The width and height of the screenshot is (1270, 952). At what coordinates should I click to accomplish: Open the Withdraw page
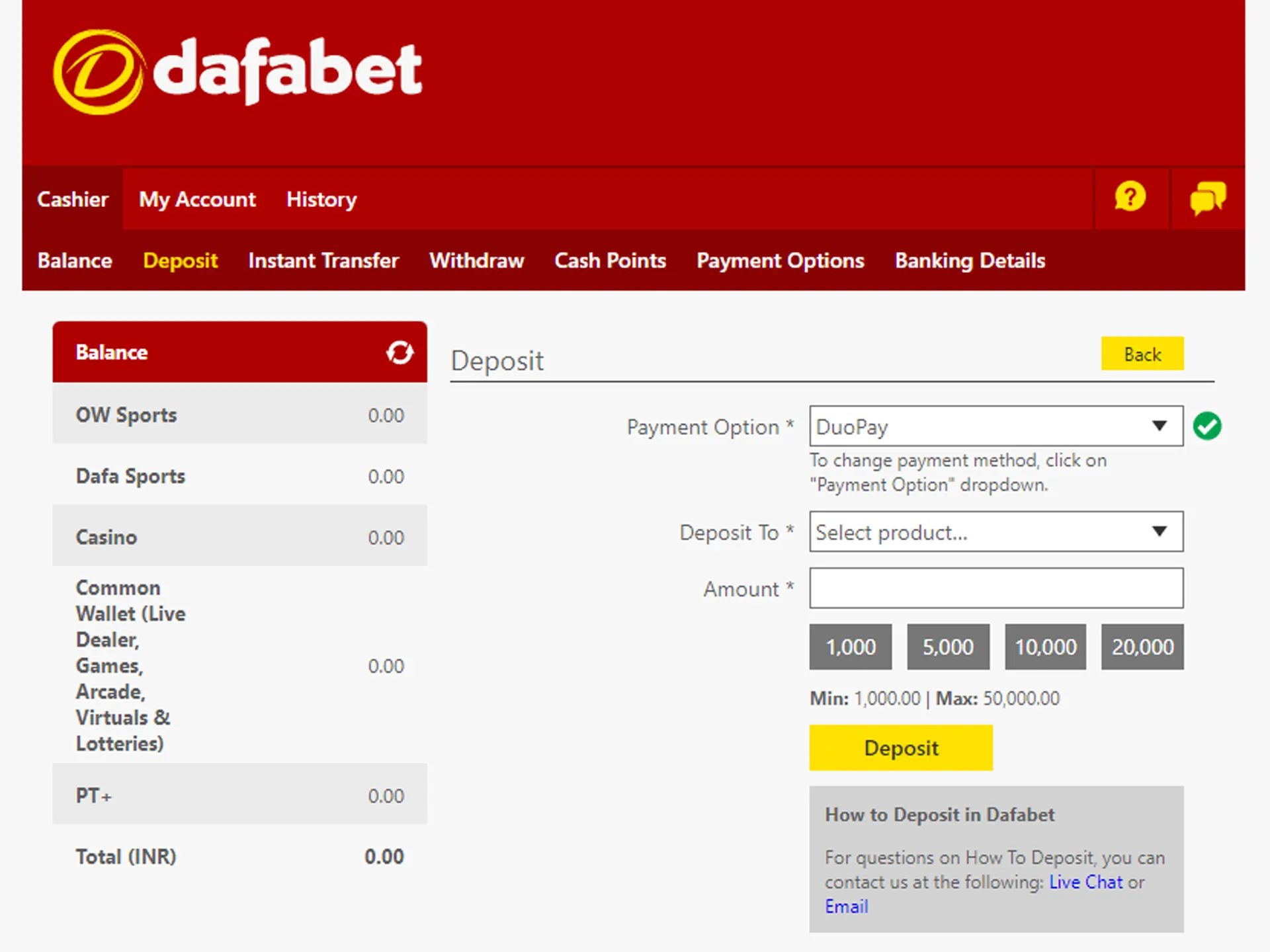[x=476, y=260]
